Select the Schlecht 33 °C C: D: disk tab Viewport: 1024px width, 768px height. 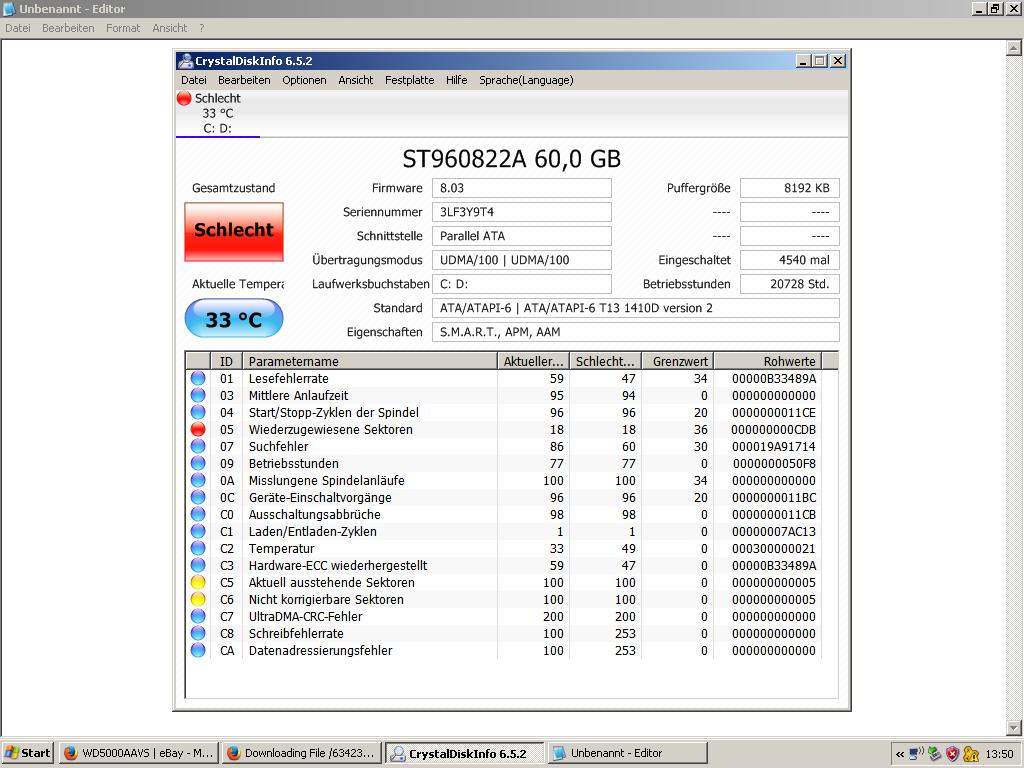click(217, 113)
